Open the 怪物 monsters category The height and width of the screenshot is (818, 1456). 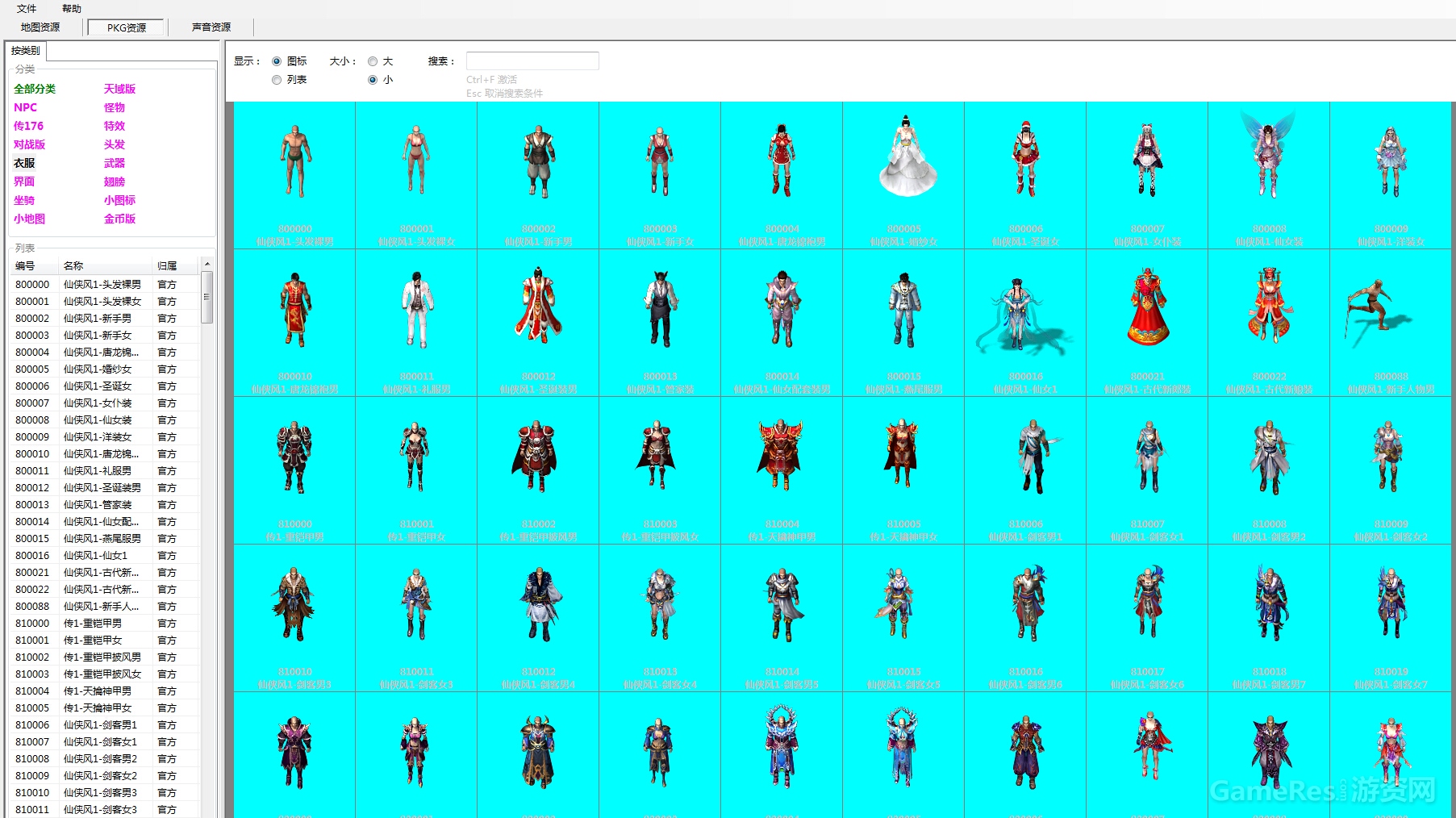(115, 107)
